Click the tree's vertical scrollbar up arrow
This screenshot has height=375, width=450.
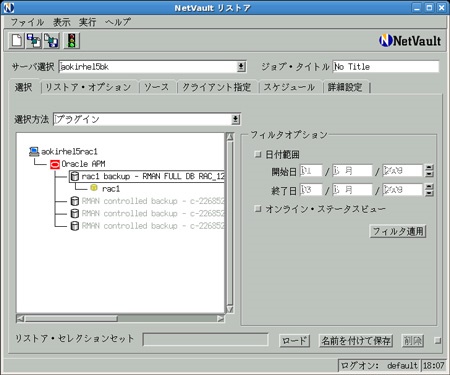tap(230, 136)
